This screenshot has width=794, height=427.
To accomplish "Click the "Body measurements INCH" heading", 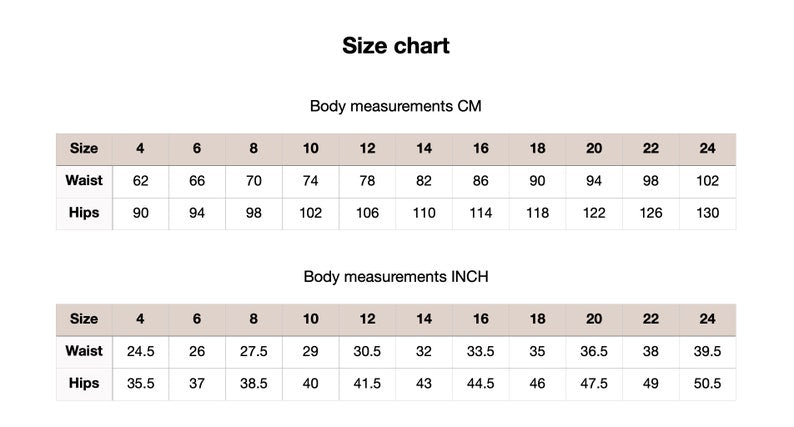I will point(396,276).
